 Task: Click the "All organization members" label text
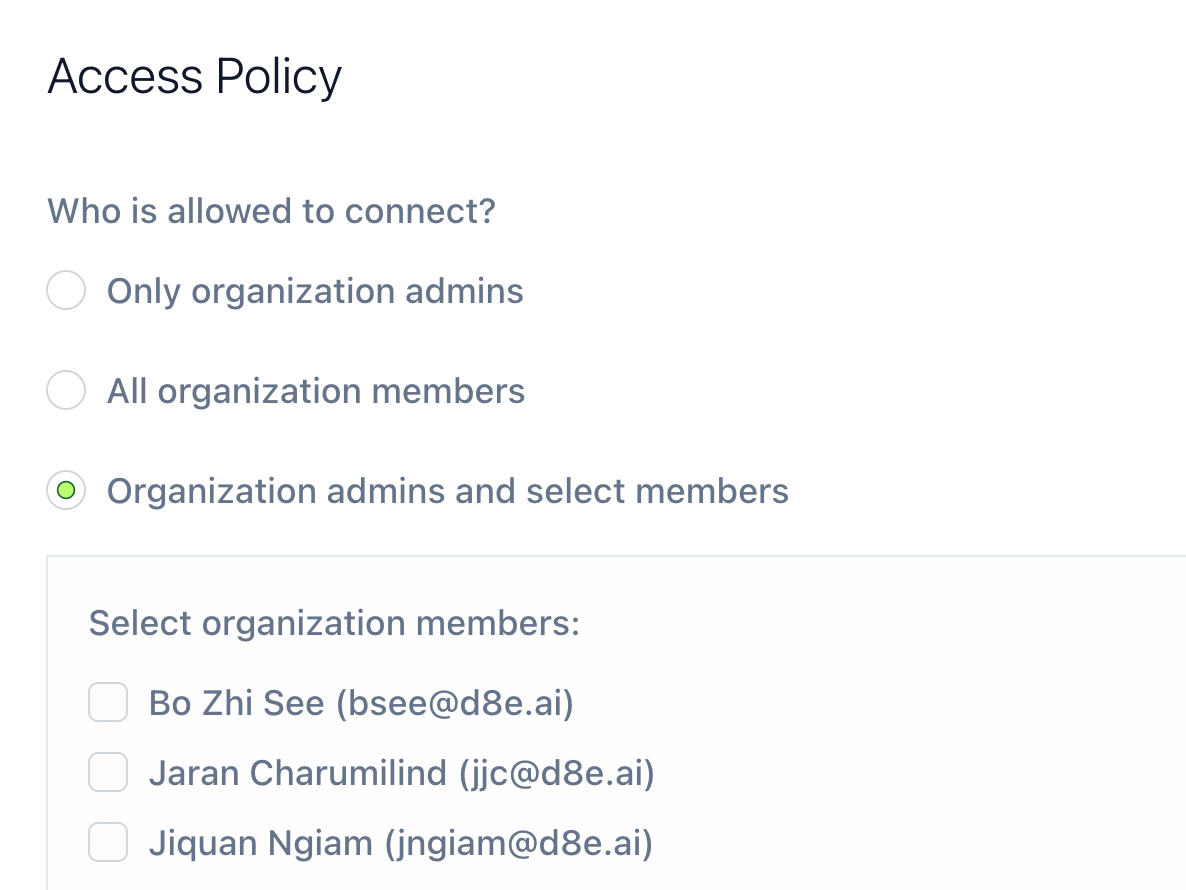tap(316, 390)
